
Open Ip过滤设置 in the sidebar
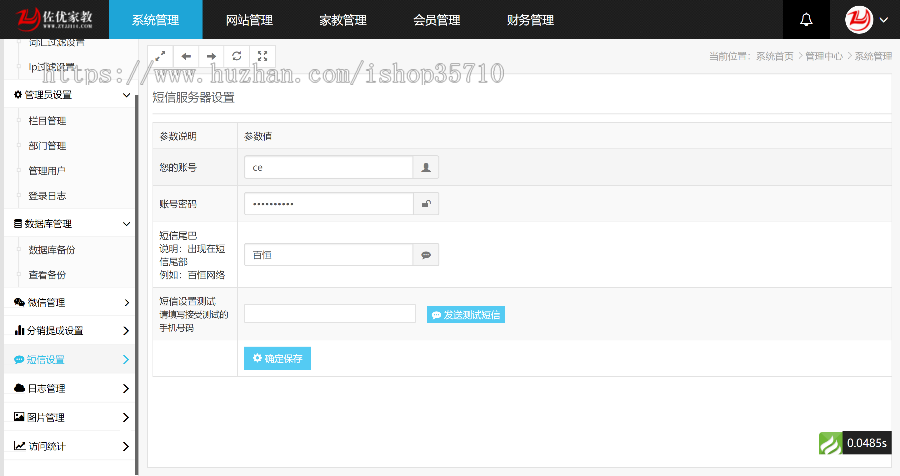(x=52, y=67)
